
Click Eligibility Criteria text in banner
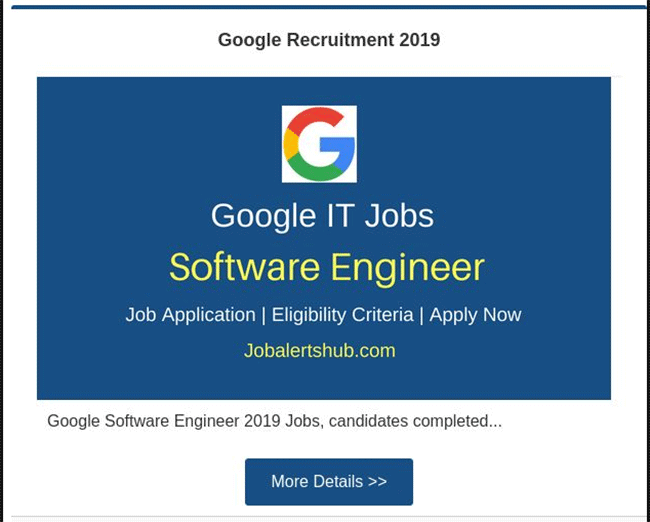tap(342, 315)
